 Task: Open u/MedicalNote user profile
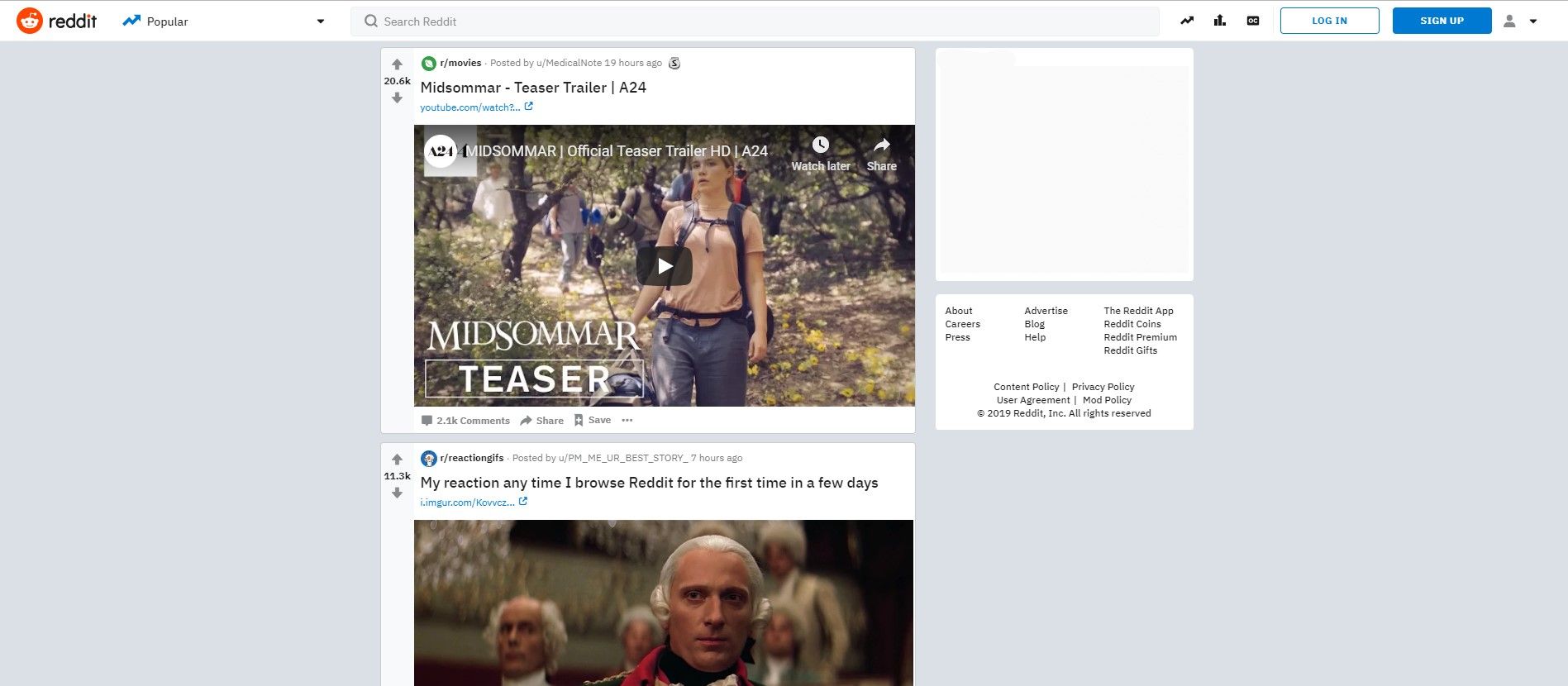click(x=569, y=63)
